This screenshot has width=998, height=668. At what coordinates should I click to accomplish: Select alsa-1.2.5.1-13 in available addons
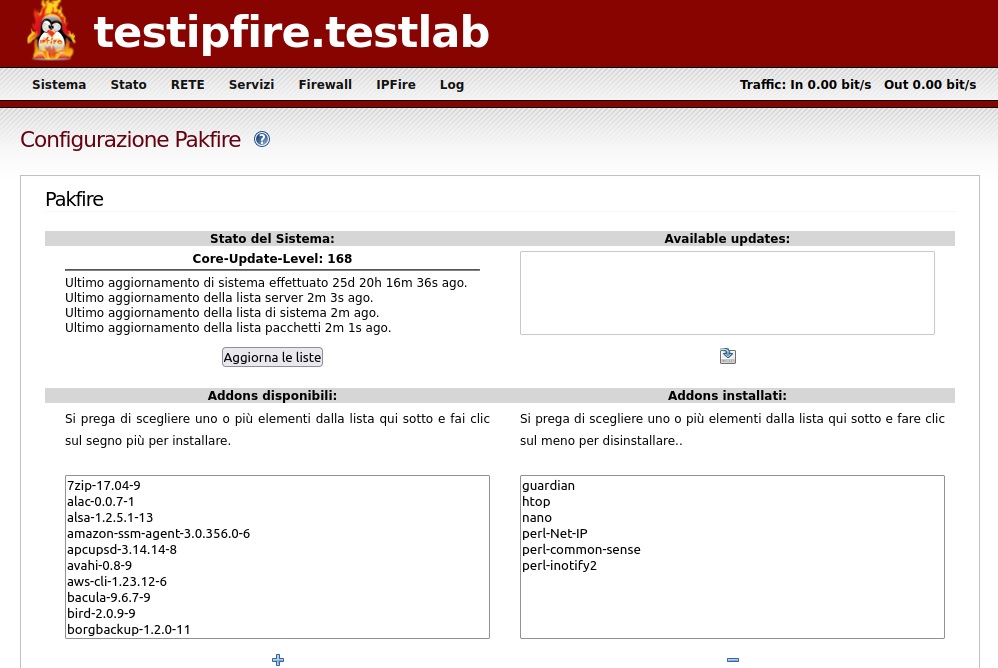click(278, 517)
